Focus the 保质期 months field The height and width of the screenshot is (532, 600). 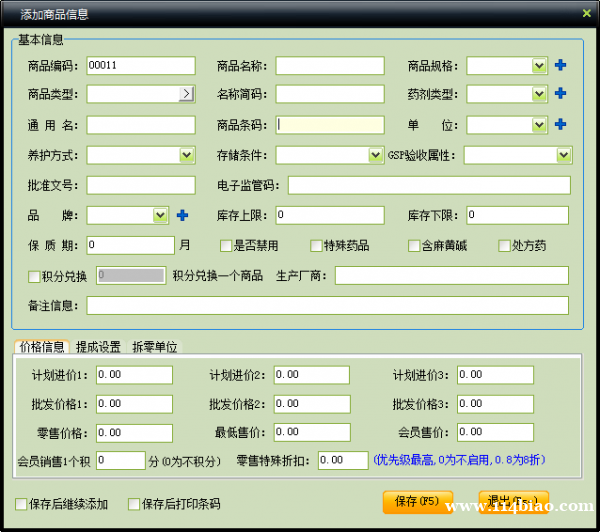[x=130, y=245]
